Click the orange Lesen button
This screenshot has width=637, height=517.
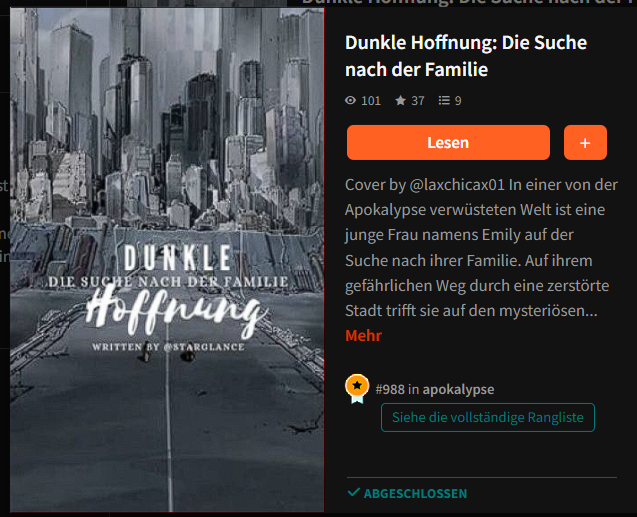coord(448,143)
